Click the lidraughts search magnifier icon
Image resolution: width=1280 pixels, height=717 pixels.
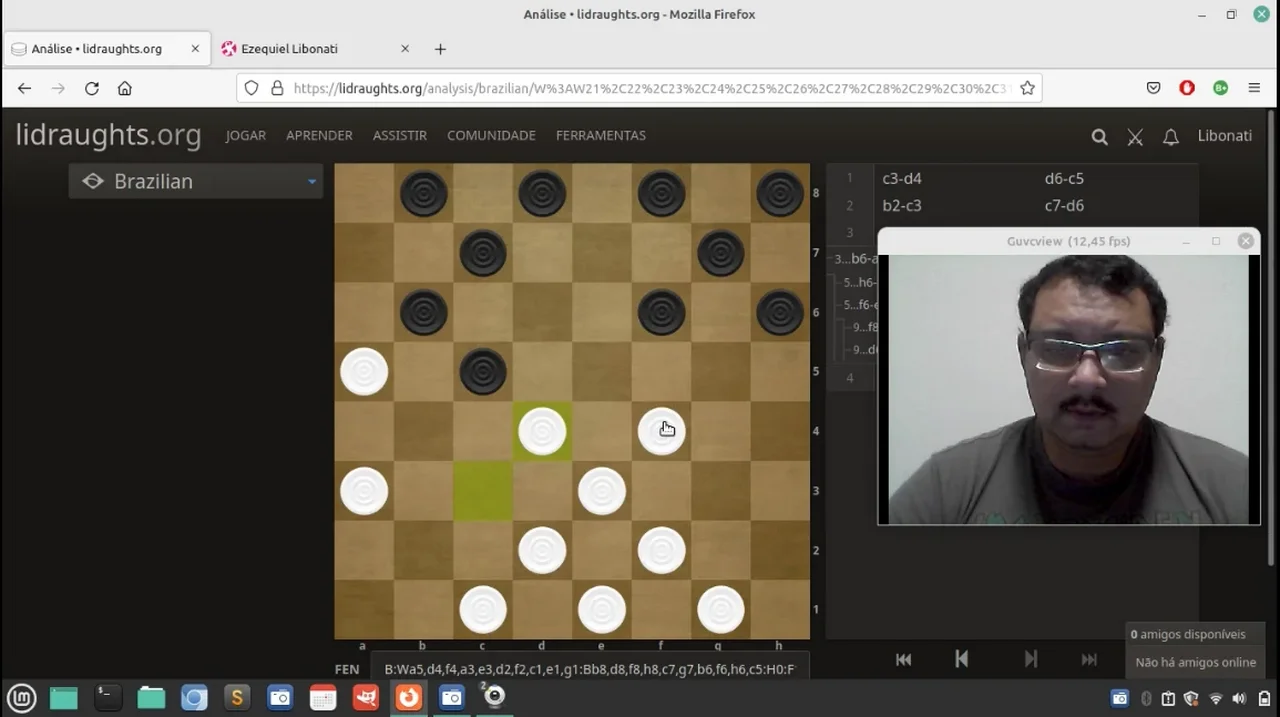(1099, 137)
